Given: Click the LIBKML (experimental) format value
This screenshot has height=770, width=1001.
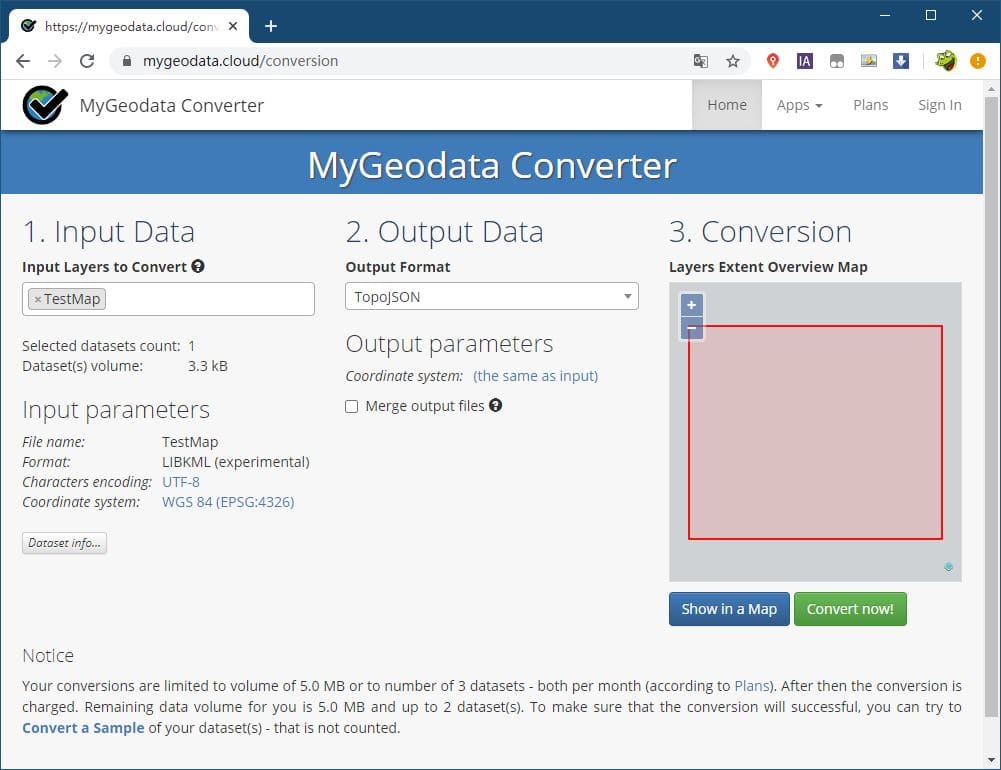Looking at the screenshot, I should (236, 462).
